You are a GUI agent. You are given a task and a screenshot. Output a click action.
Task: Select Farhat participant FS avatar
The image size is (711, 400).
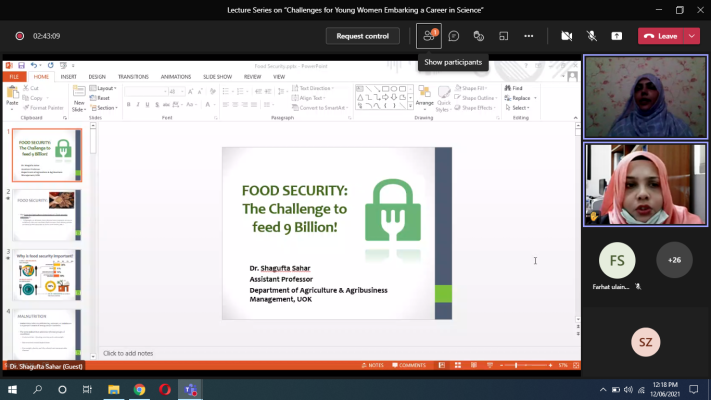(616, 260)
